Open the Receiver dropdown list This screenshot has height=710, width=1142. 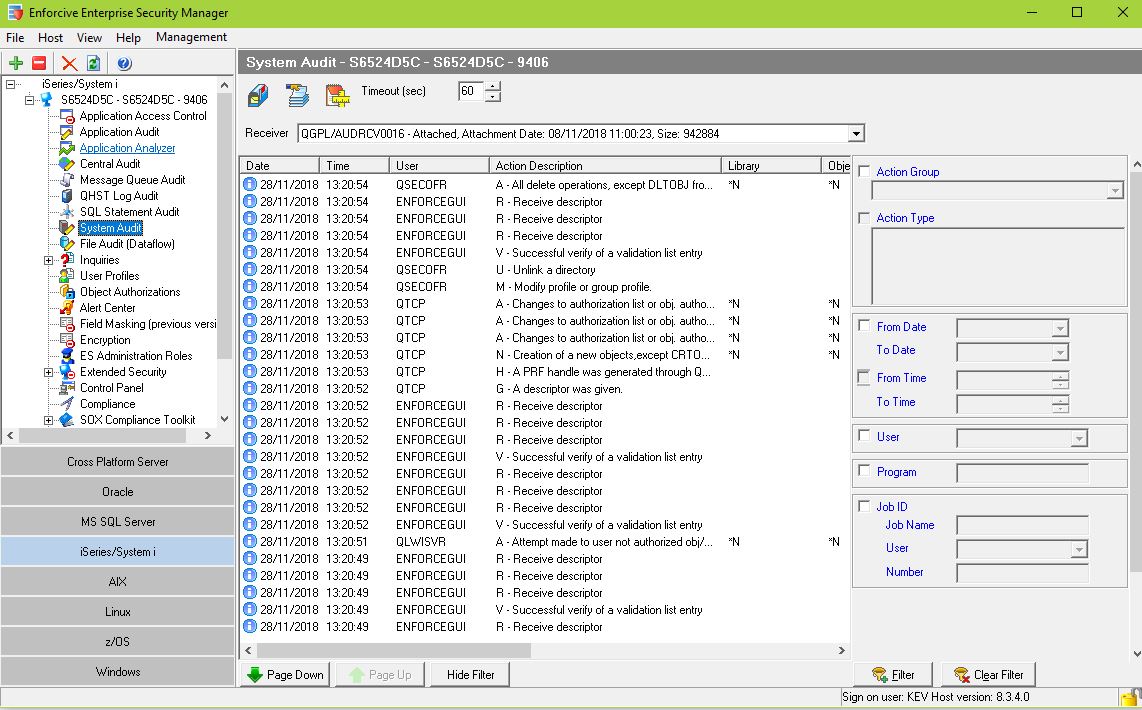[855, 134]
